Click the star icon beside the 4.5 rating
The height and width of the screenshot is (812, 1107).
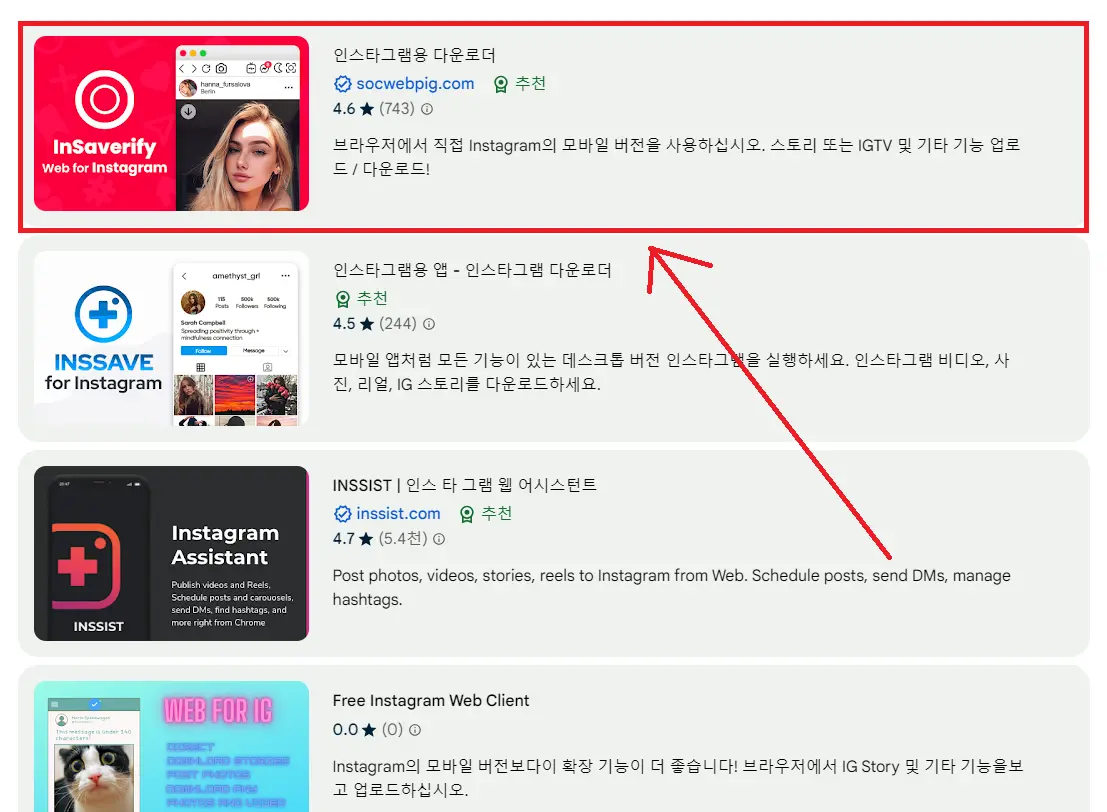[368, 323]
